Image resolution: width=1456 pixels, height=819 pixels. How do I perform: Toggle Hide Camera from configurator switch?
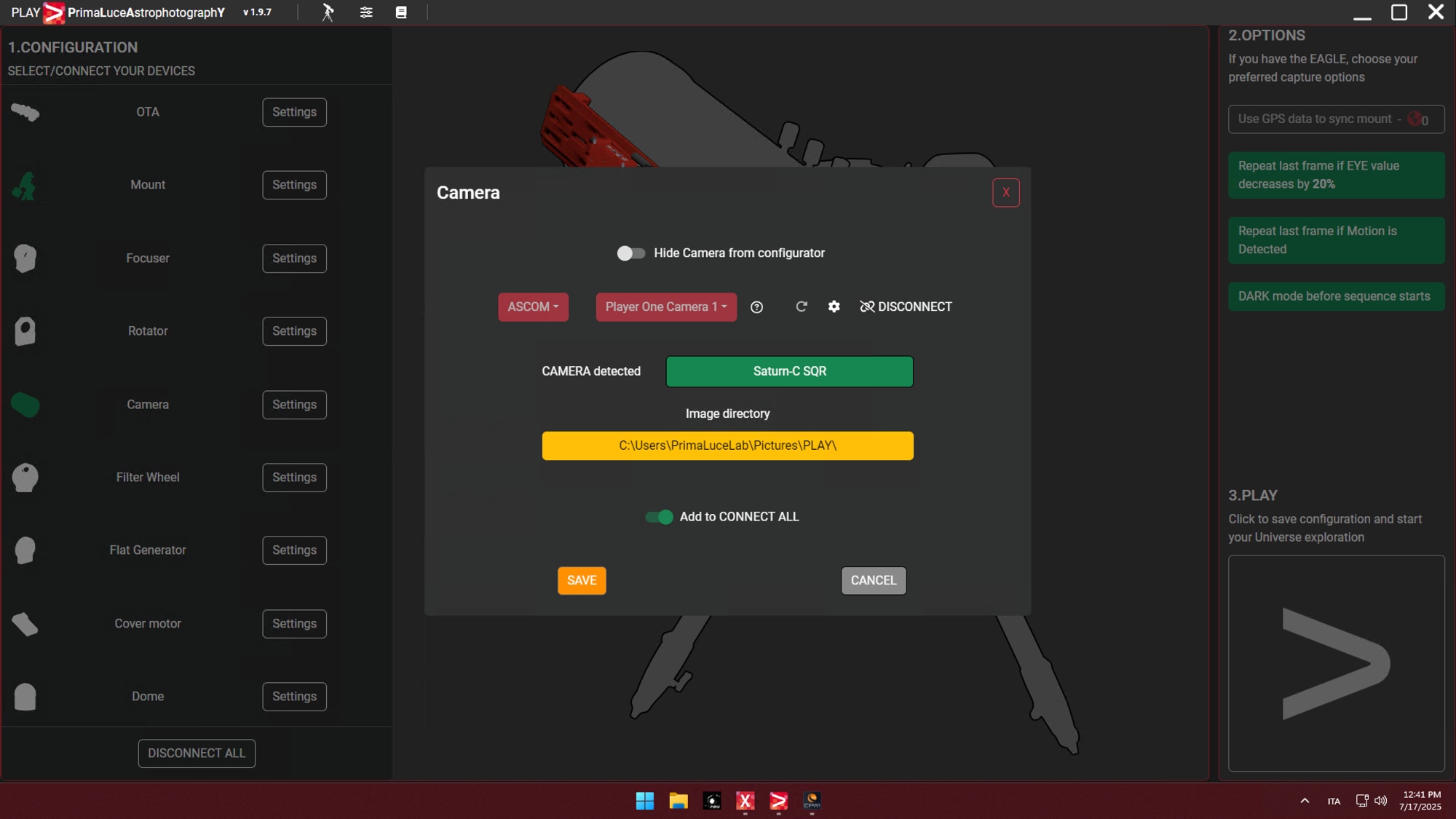click(x=630, y=253)
